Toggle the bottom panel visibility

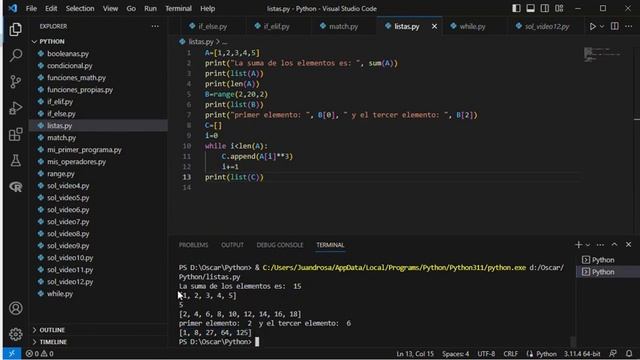pyautogui.click(x=530, y=8)
